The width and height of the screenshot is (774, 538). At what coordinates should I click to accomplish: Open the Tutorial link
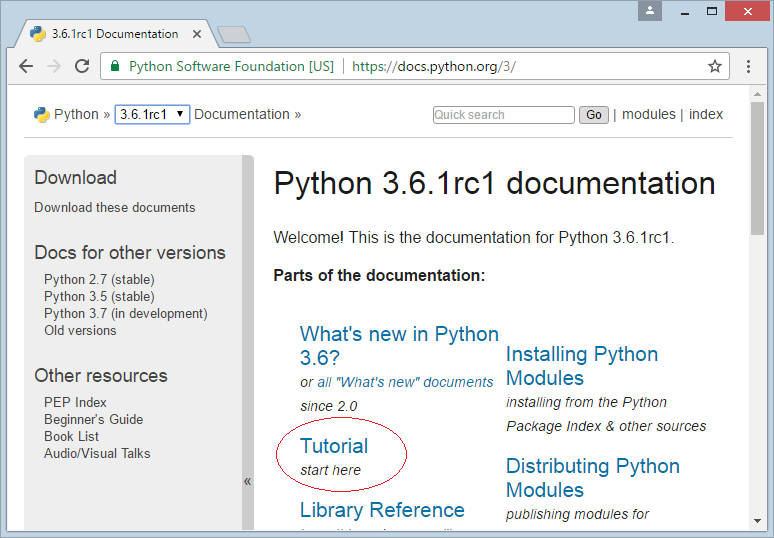(334, 446)
